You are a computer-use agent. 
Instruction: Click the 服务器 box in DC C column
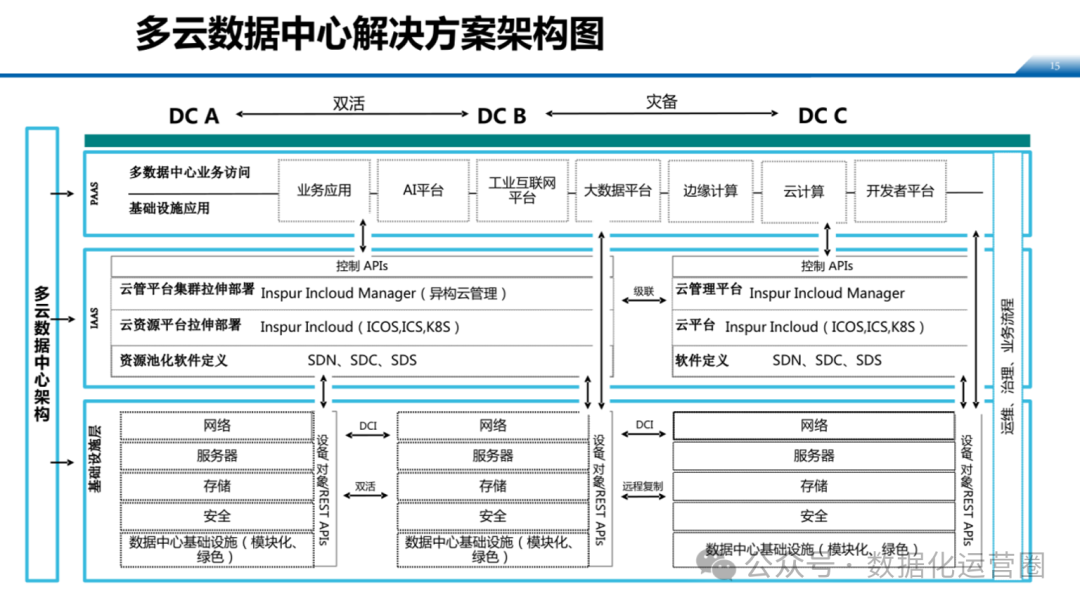[814, 456]
